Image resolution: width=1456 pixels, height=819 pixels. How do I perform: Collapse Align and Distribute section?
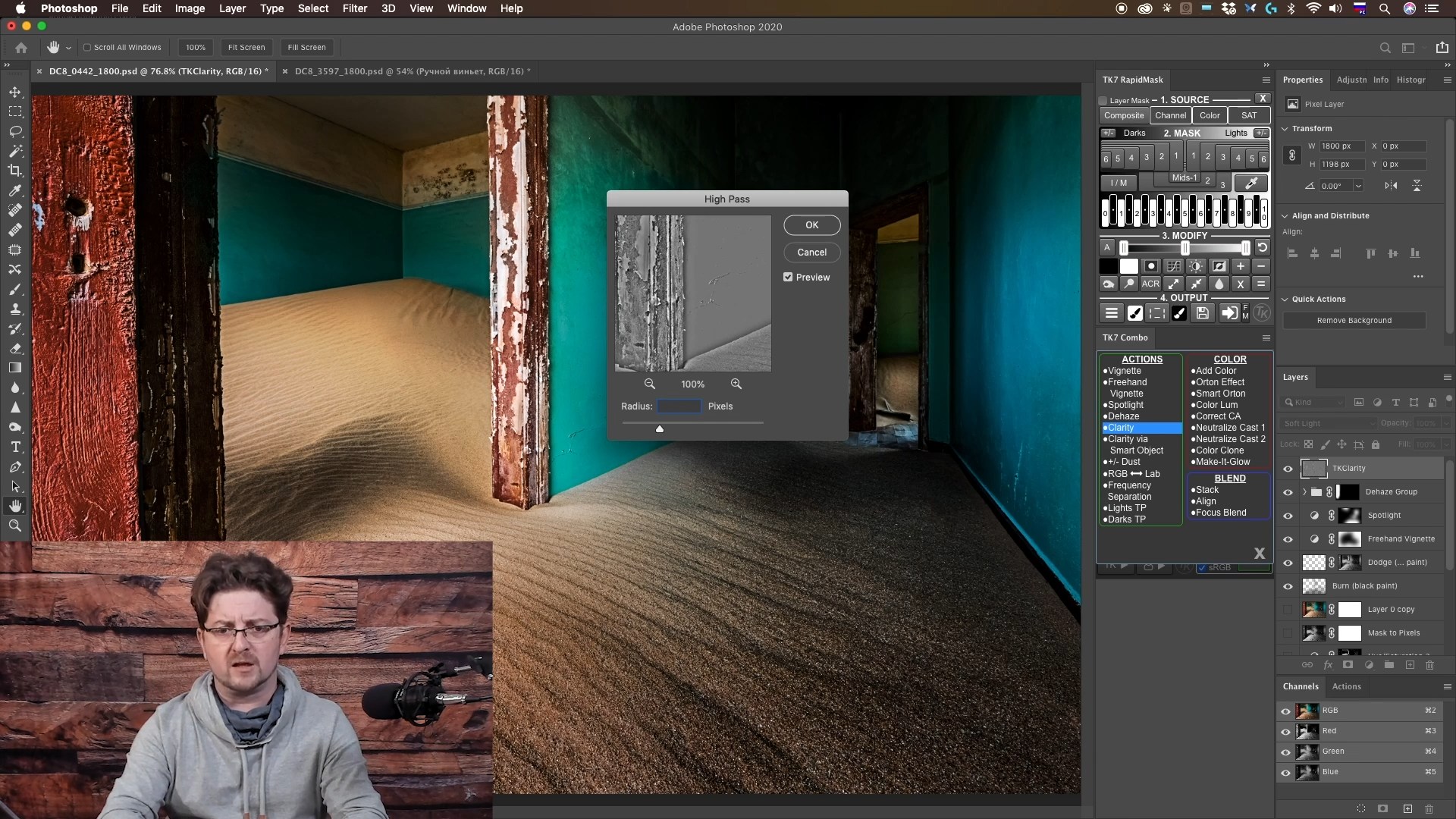[1285, 216]
